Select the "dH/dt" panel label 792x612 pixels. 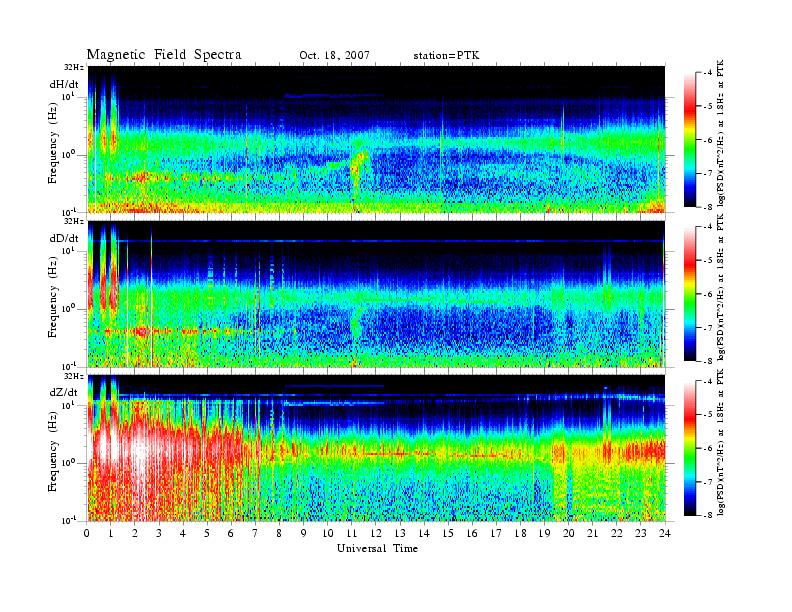tap(64, 85)
